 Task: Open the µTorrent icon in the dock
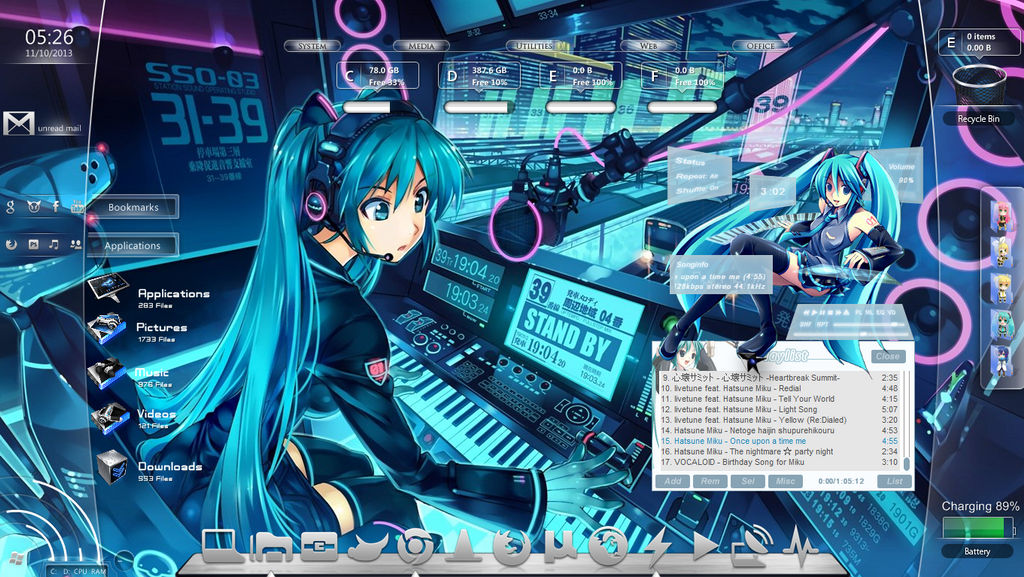click(x=560, y=546)
